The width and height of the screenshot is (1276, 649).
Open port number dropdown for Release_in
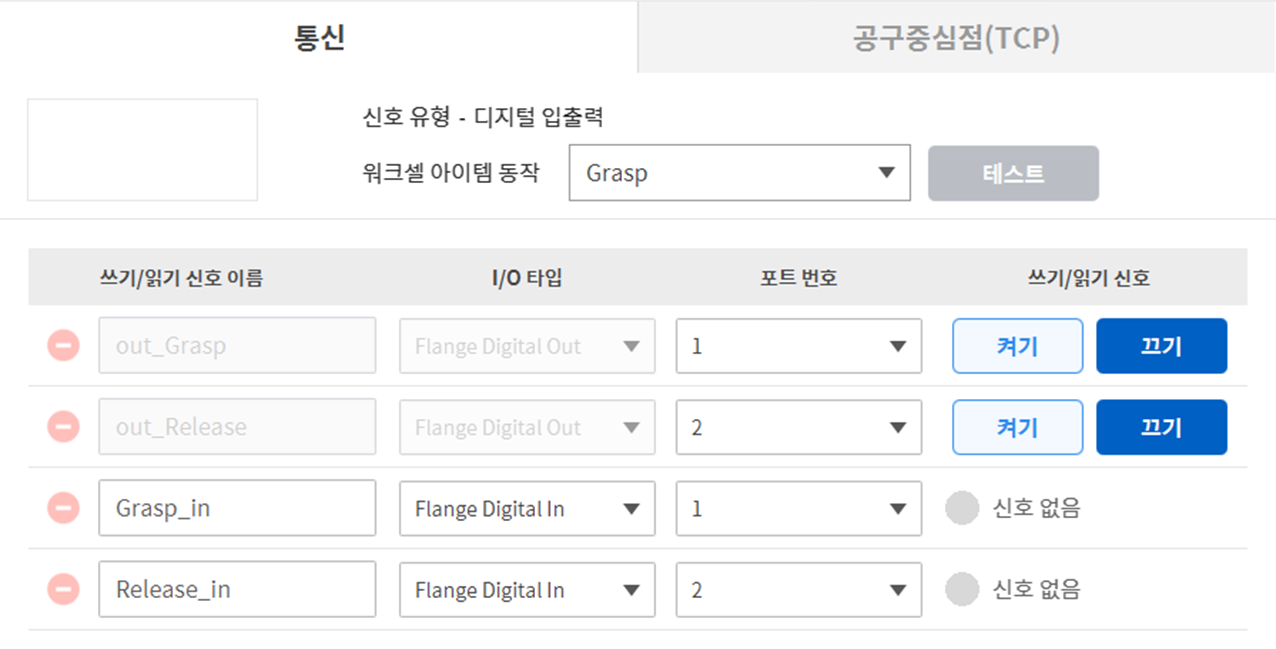pos(798,590)
